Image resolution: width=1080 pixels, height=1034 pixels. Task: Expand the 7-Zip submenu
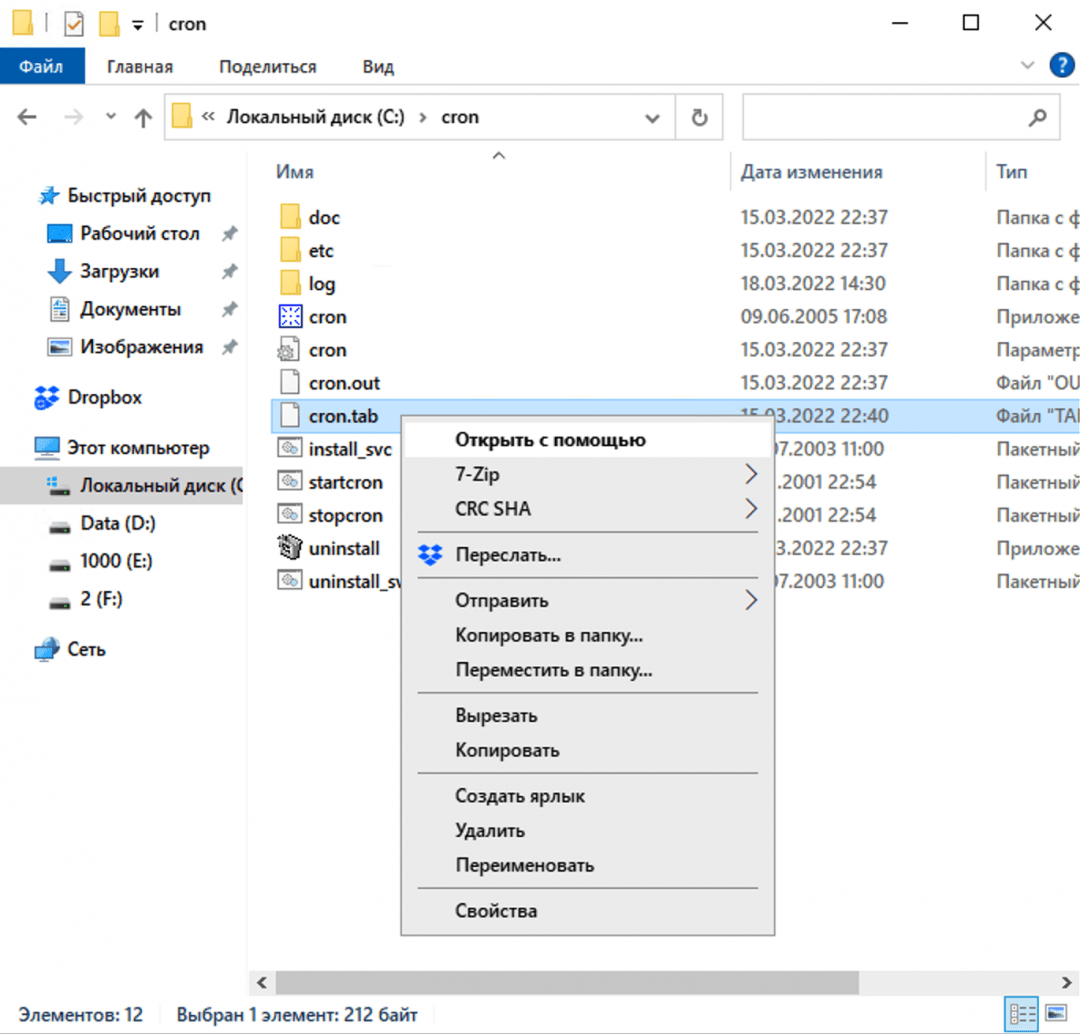751,475
